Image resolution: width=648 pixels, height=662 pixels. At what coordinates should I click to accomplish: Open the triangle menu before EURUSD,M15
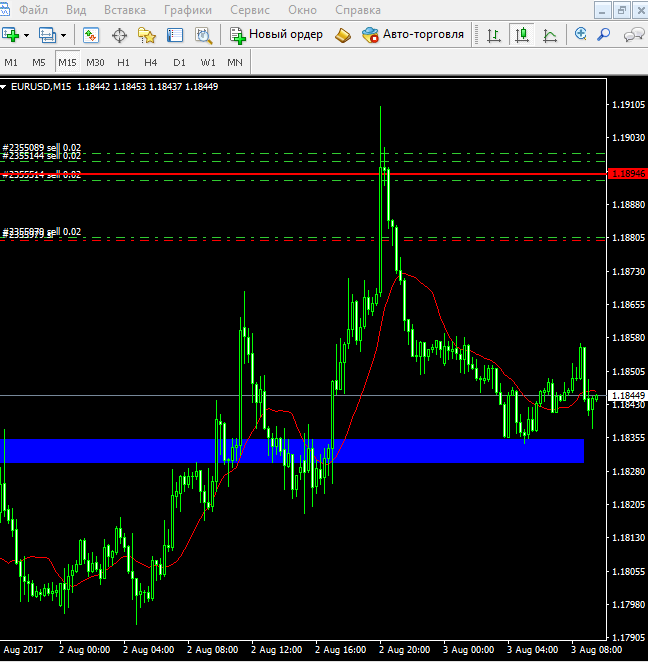[3, 87]
